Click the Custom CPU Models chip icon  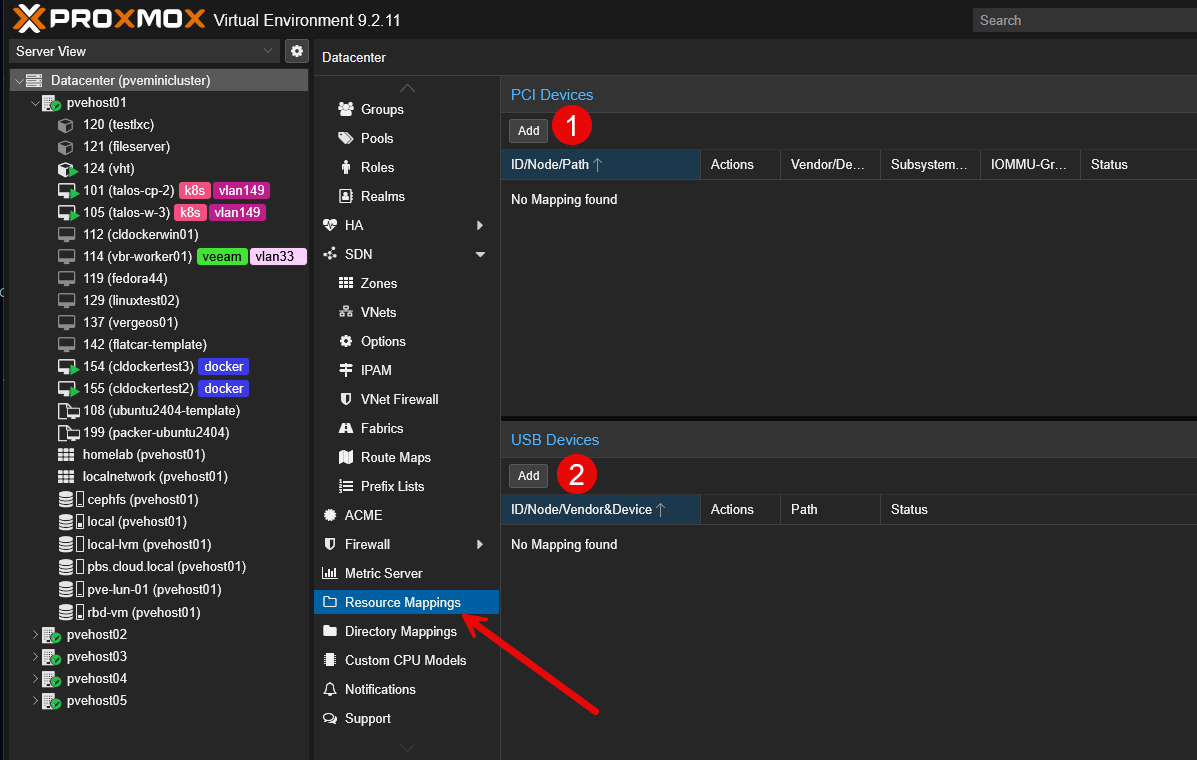(330, 660)
